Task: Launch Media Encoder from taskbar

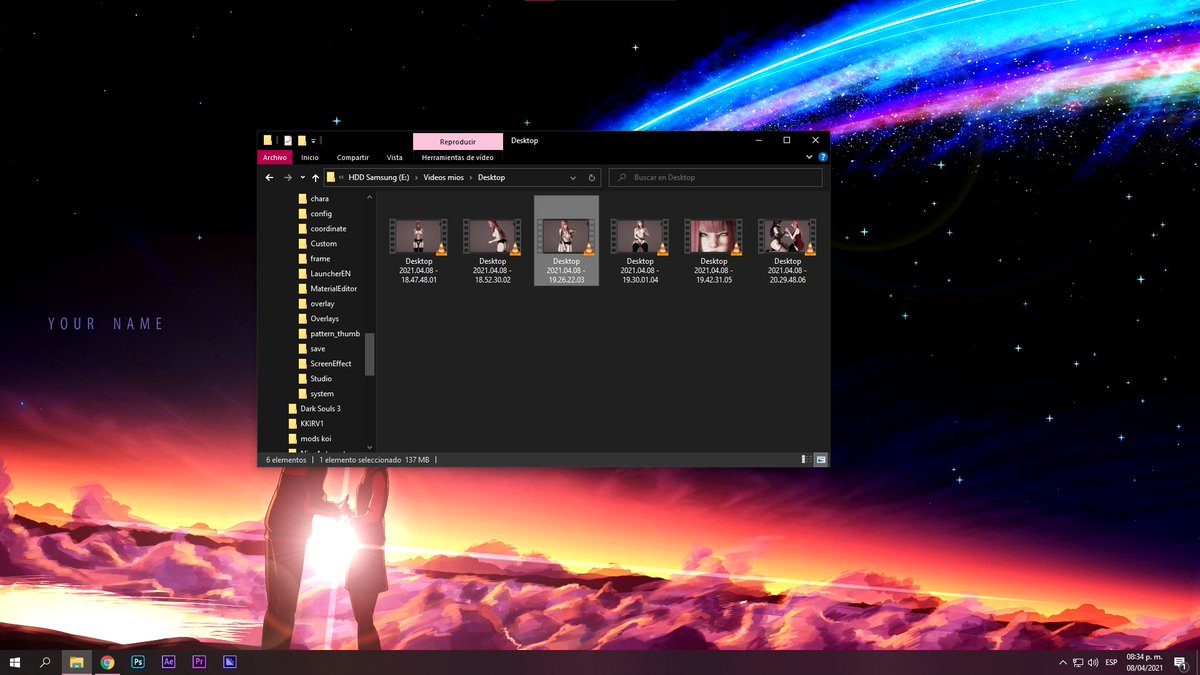Action: 229,662
